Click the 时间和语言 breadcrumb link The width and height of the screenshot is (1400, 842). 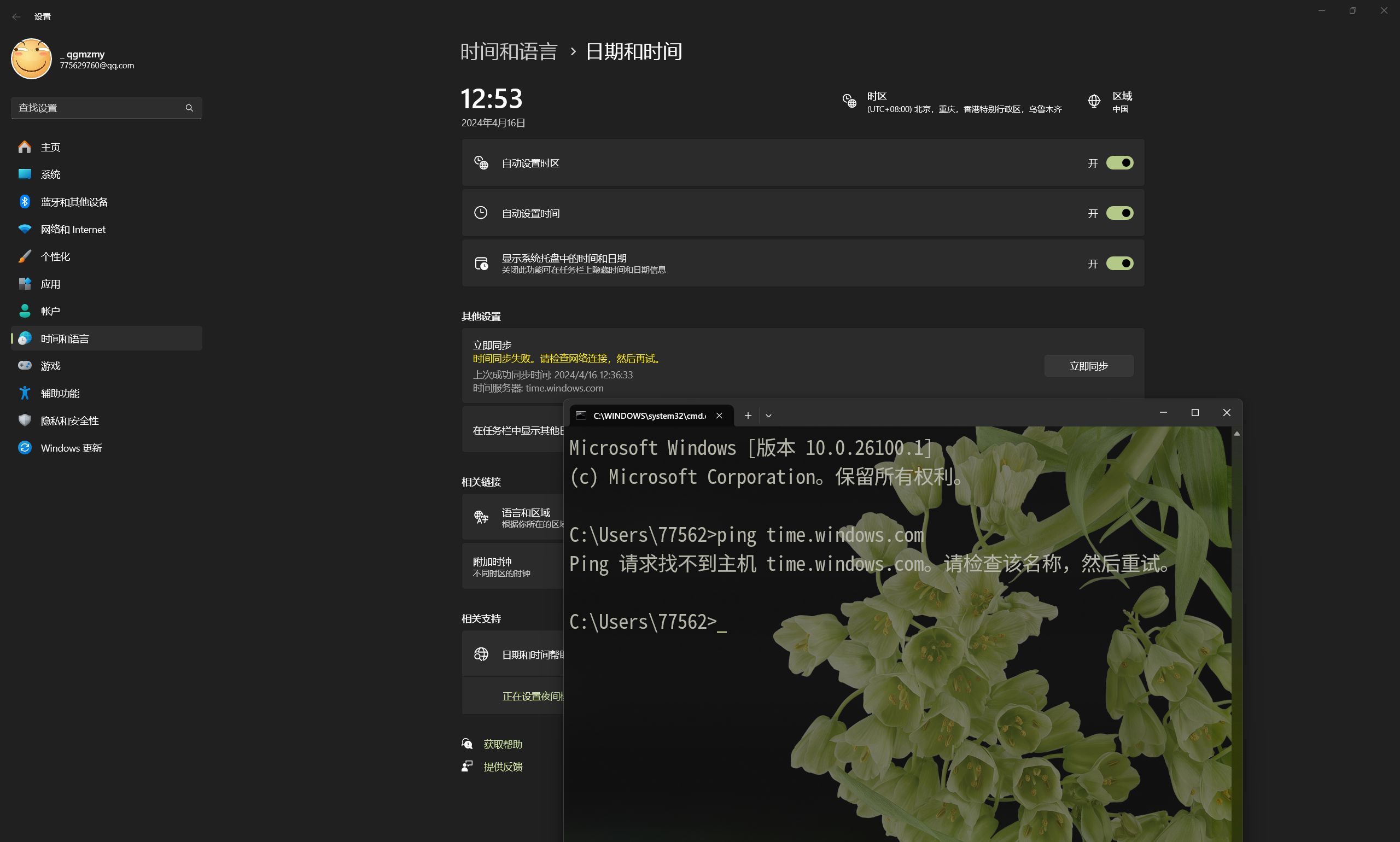(x=509, y=51)
